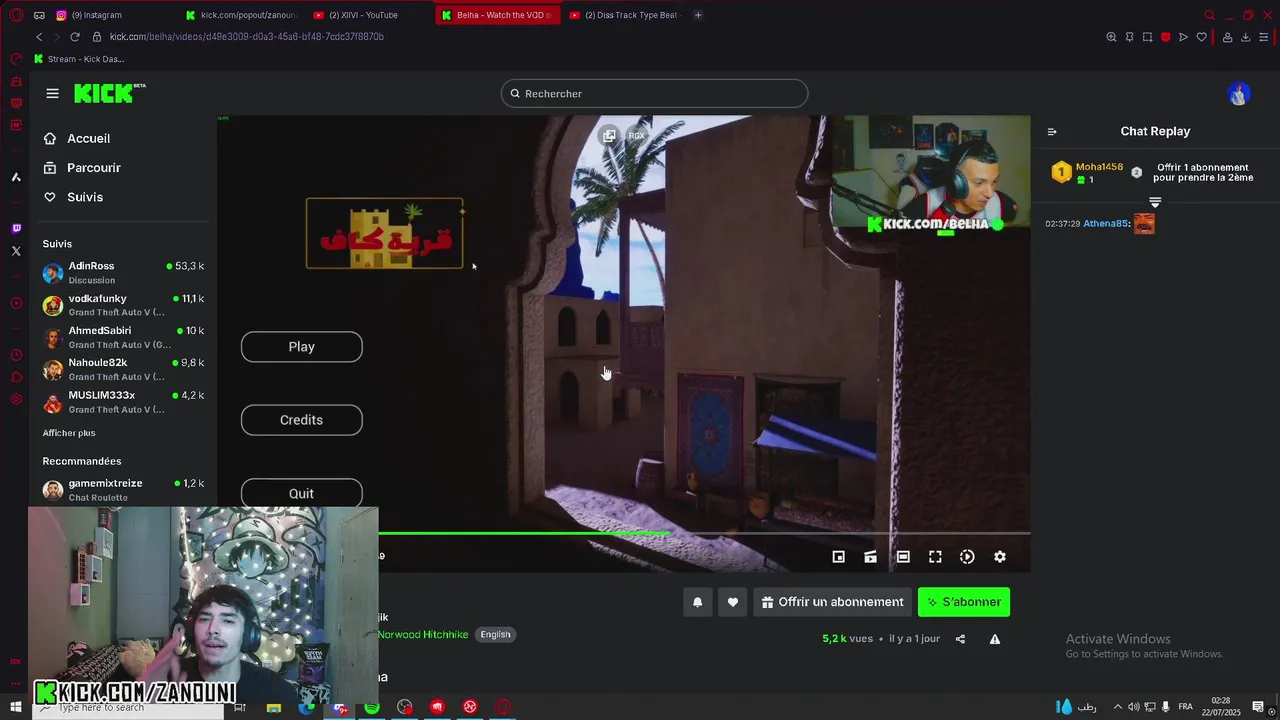Enter fullscreen video mode
1280x720 pixels.
point(935,557)
